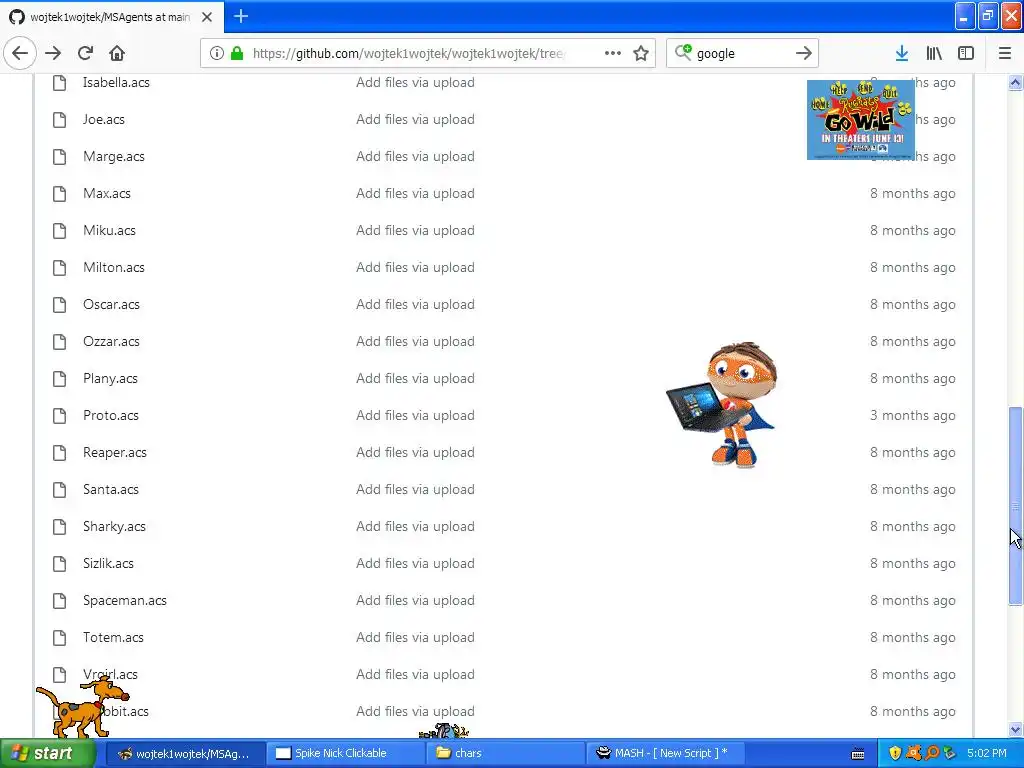Focus the google search box

(741, 54)
